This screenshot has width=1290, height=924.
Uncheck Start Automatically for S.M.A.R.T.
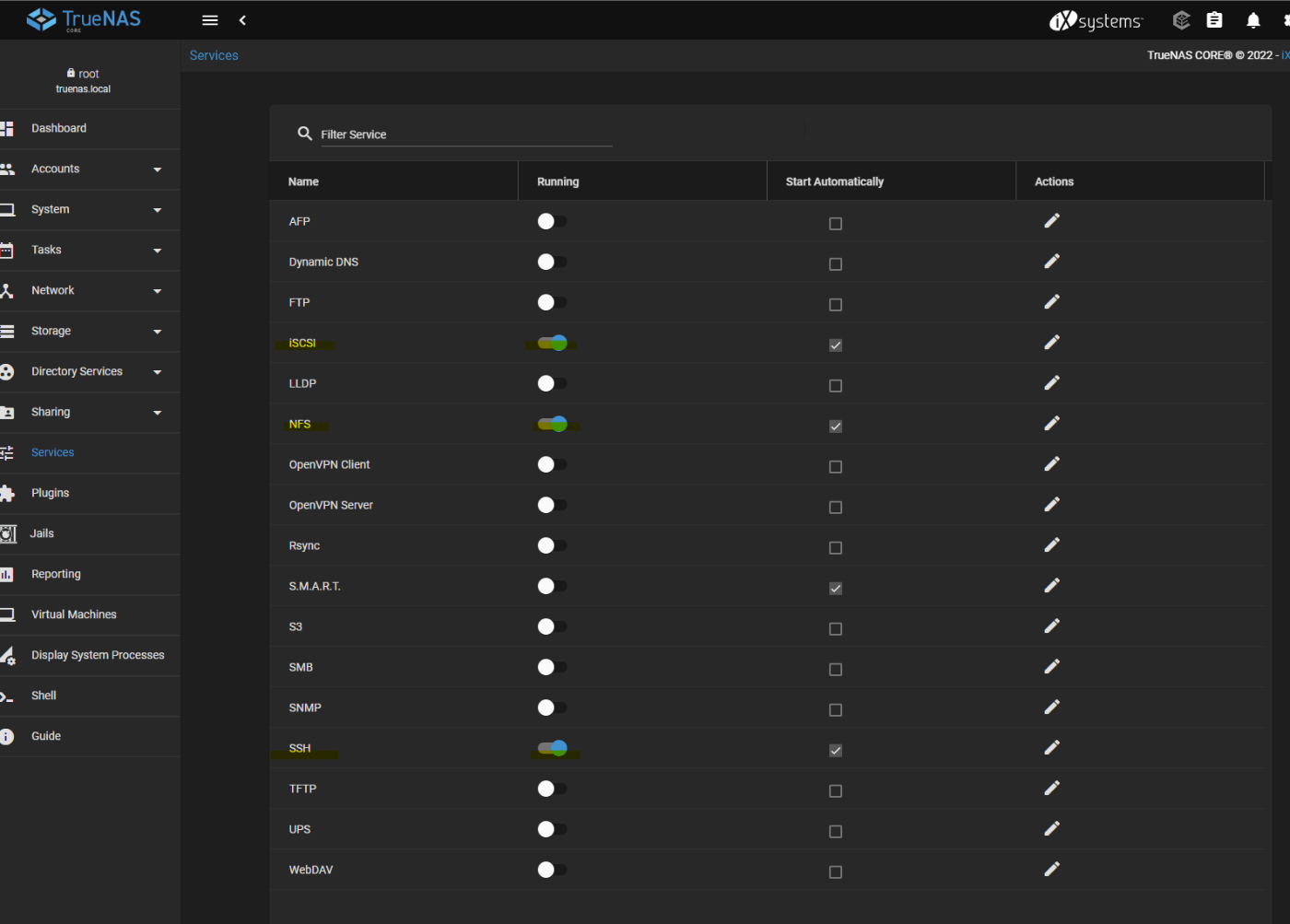pyautogui.click(x=836, y=589)
